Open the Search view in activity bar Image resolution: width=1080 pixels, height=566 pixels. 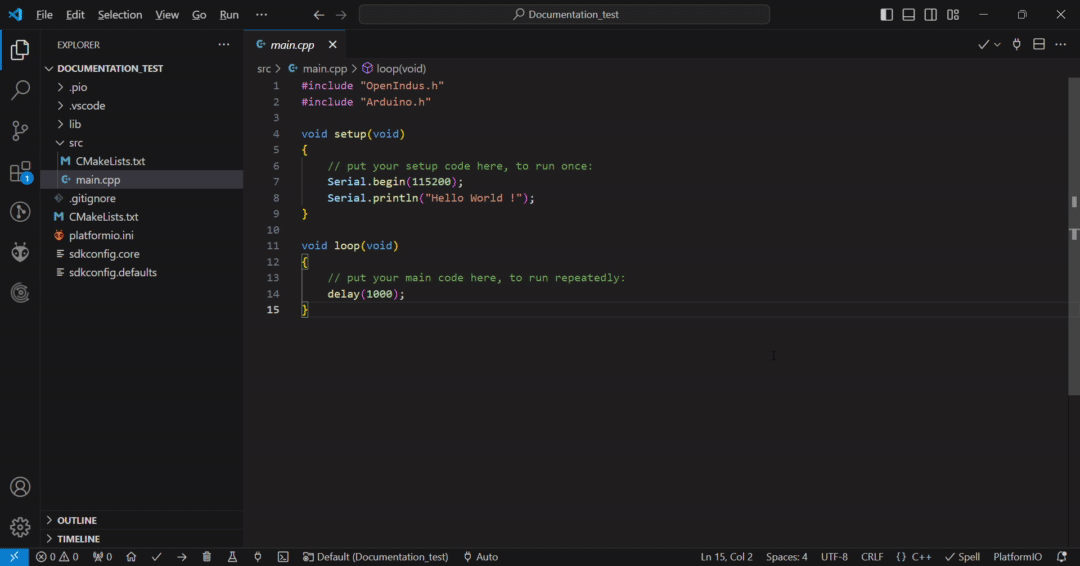(x=20, y=90)
